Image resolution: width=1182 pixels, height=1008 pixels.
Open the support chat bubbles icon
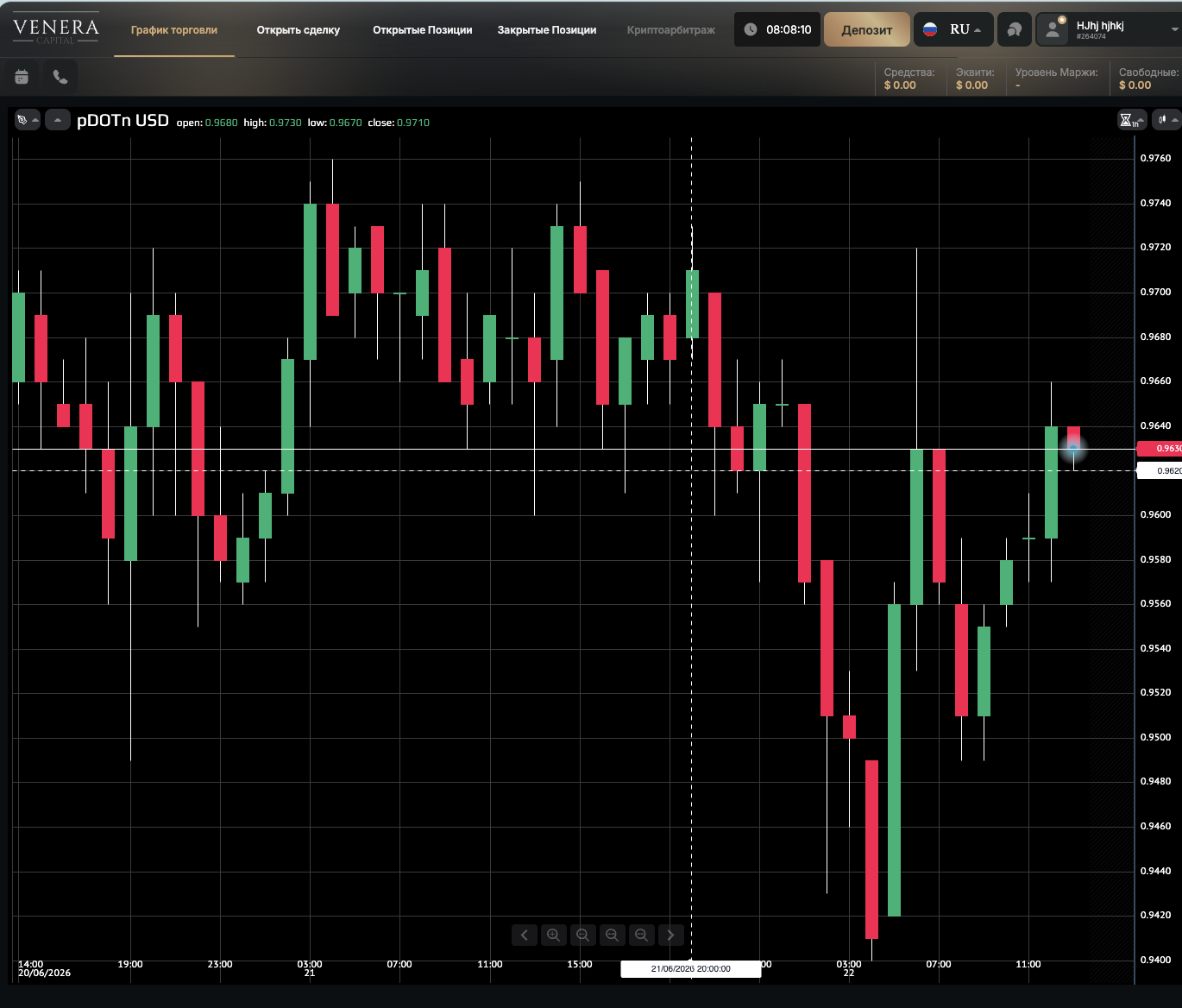(1015, 29)
